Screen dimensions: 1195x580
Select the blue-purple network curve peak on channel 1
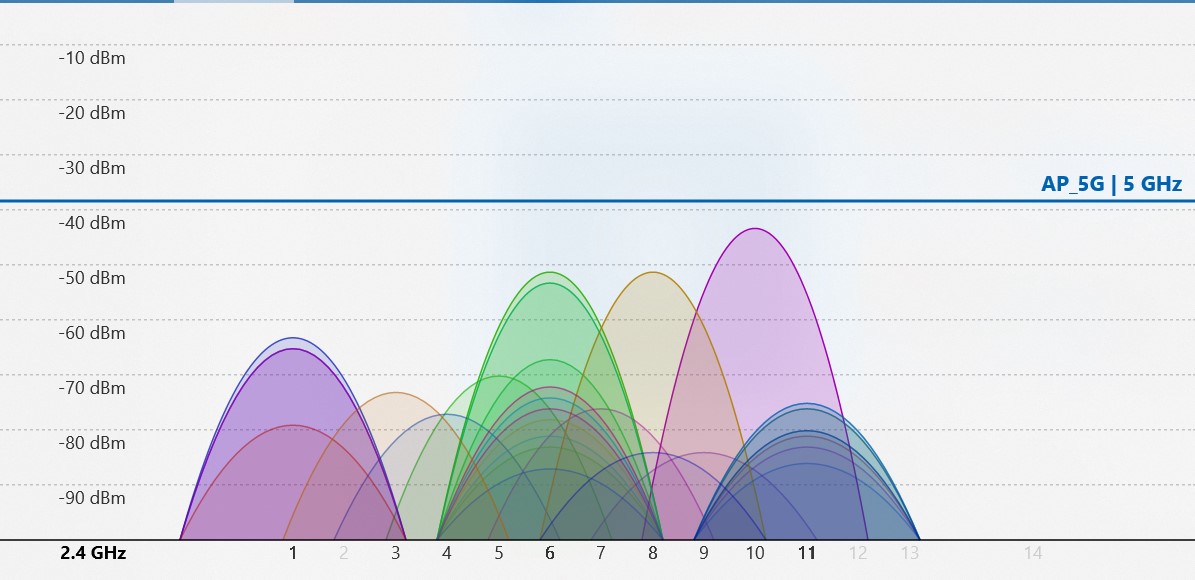click(x=293, y=338)
